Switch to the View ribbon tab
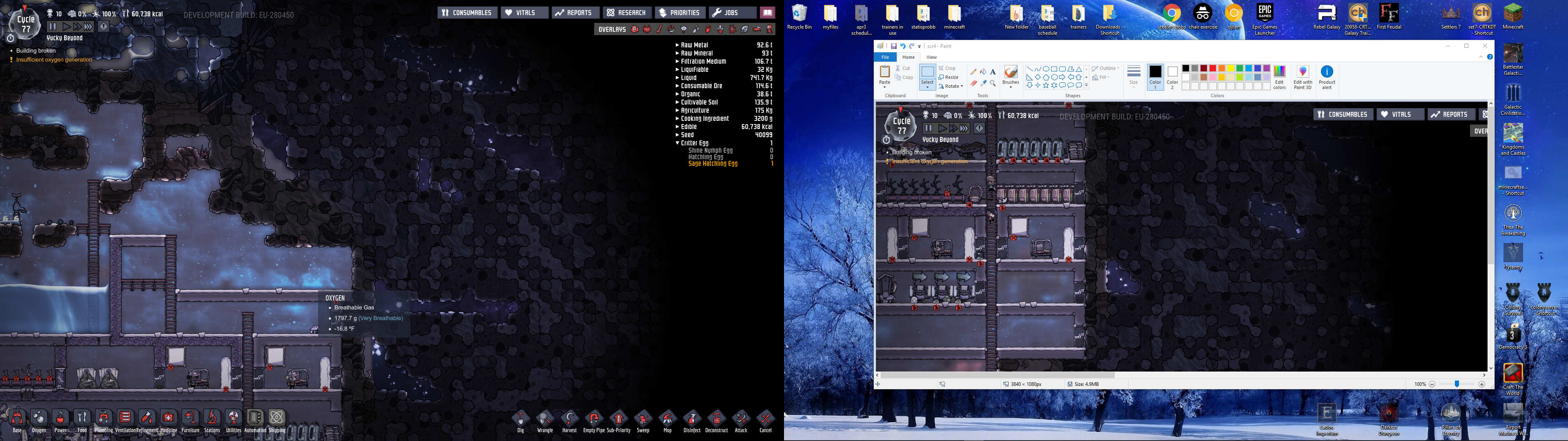 931,57
